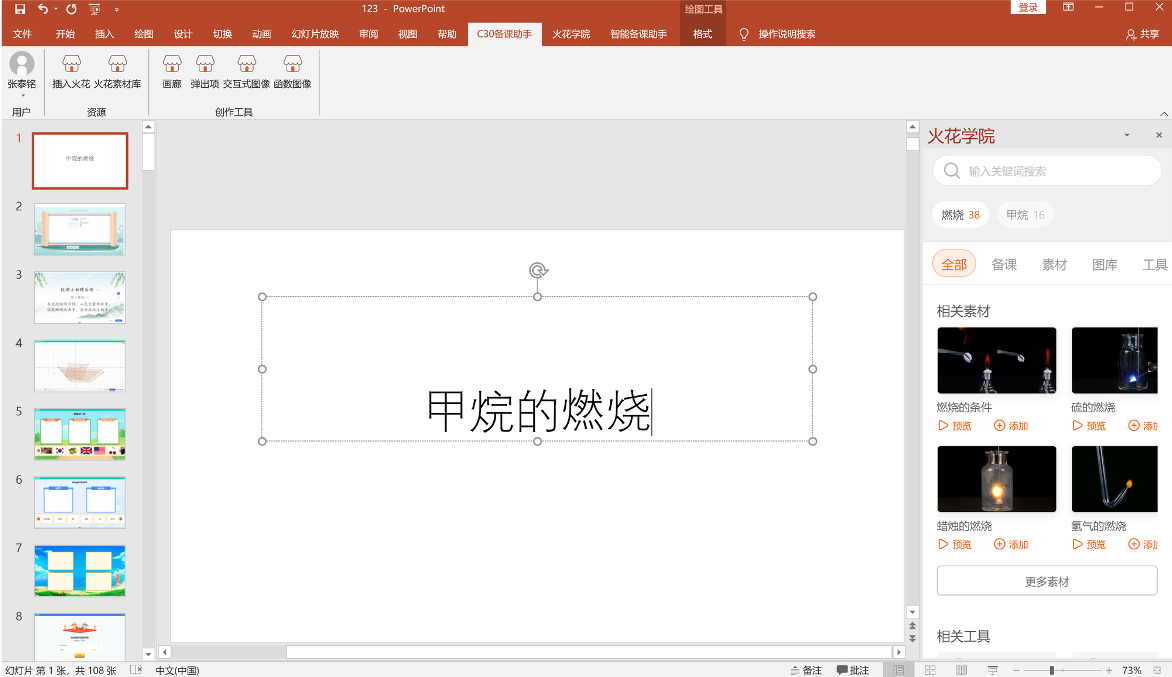The image size is (1172, 677).
Task: Open the 蜡烛的燃烧 material thumbnail
Action: 996,479
